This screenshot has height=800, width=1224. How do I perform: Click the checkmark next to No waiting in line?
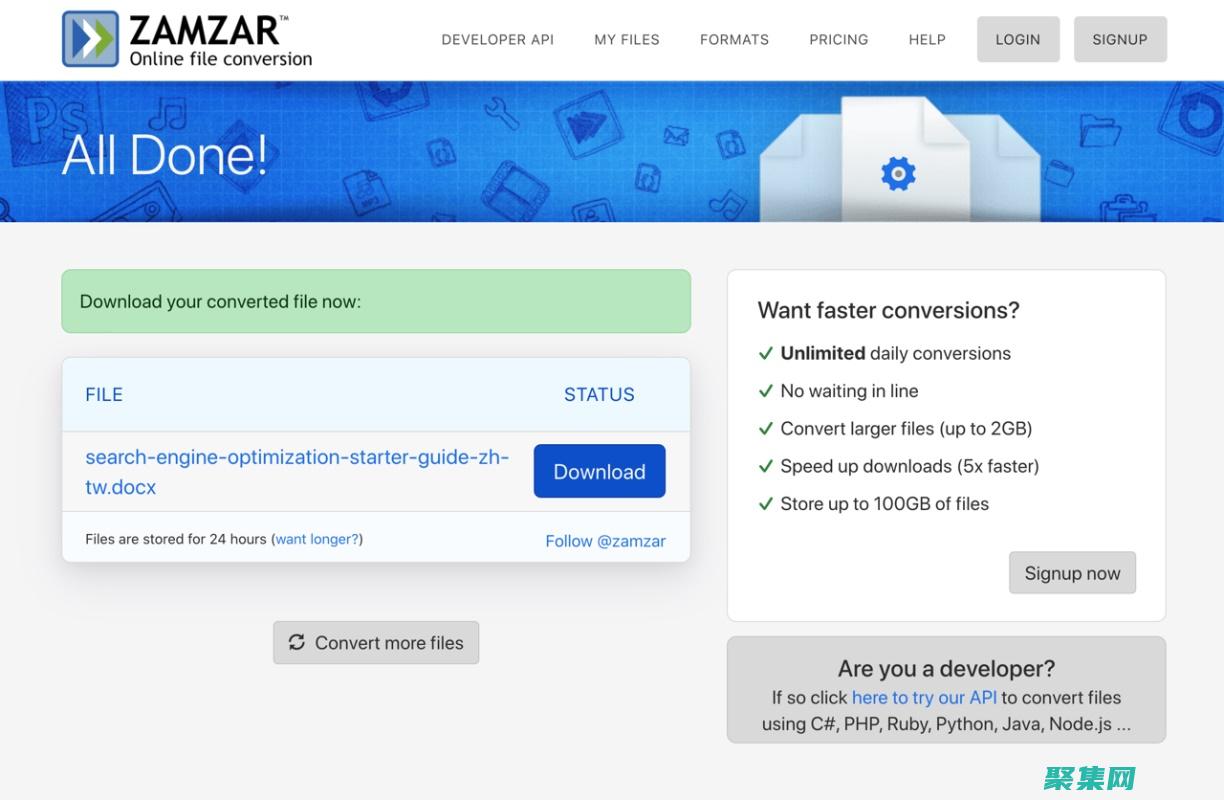[x=766, y=391]
